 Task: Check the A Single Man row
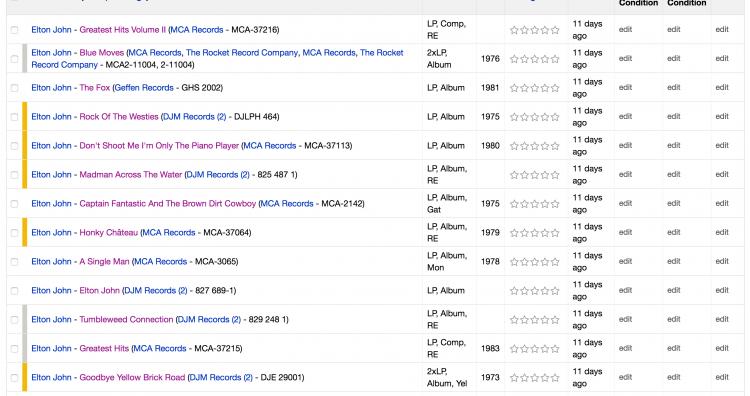14,262
